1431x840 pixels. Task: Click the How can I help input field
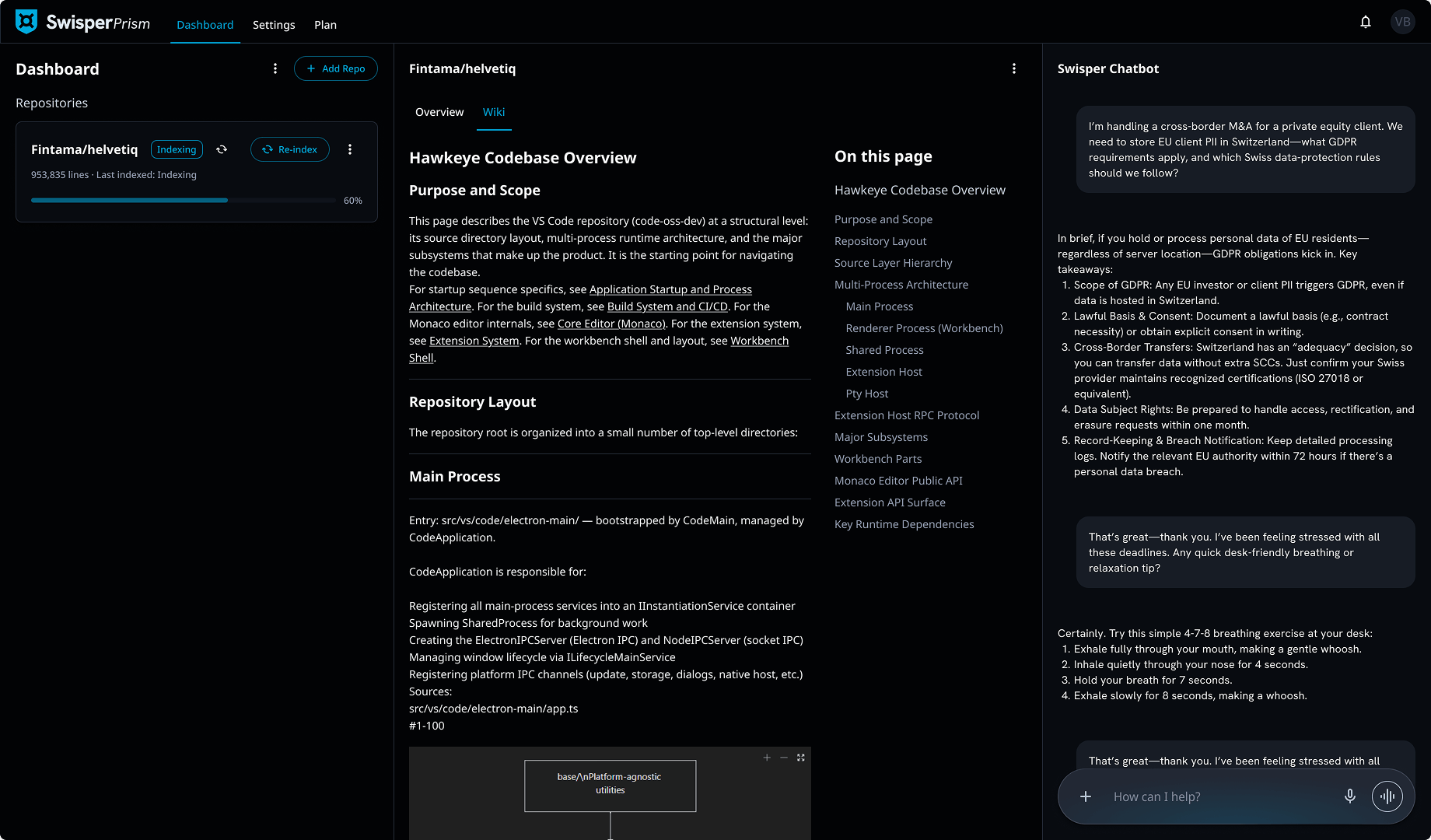(1205, 796)
